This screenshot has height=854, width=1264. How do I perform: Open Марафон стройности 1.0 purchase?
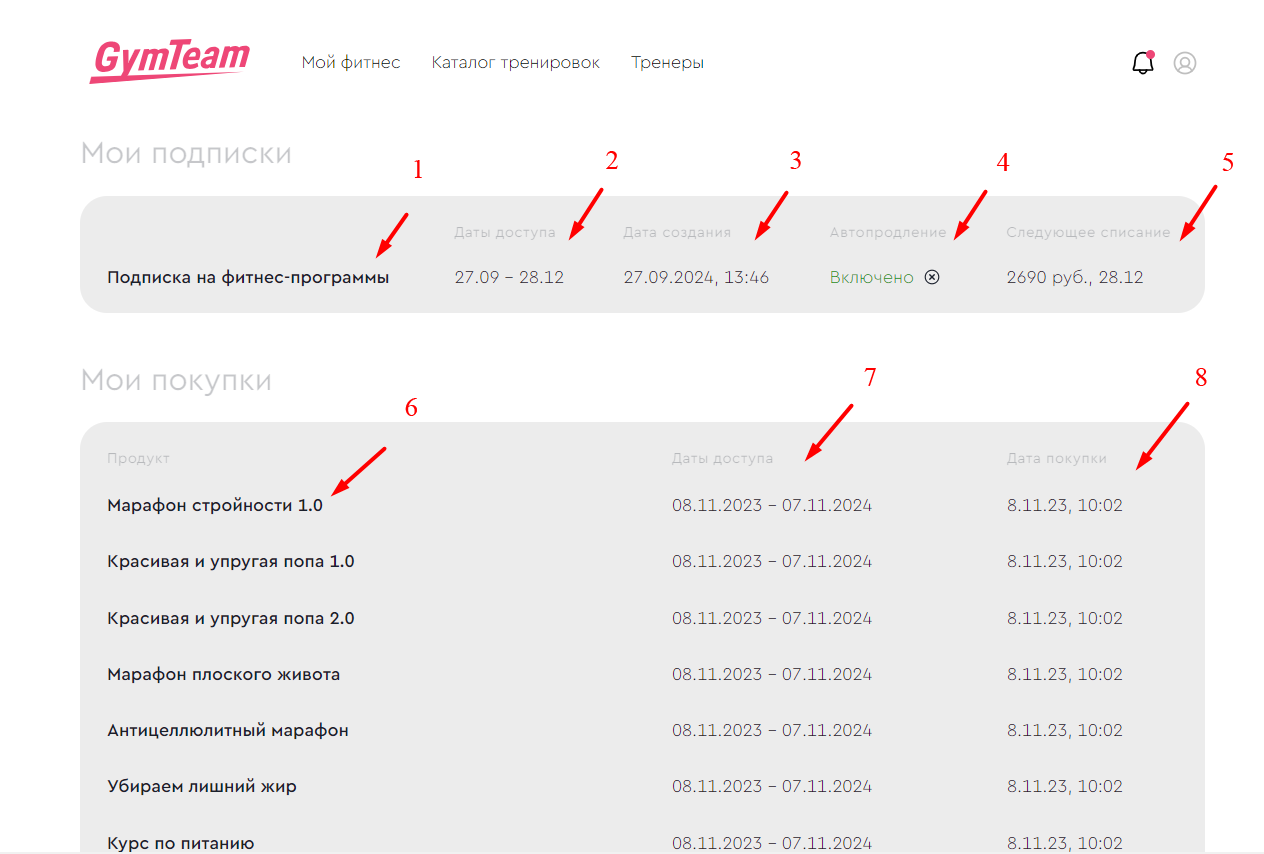tap(215, 505)
